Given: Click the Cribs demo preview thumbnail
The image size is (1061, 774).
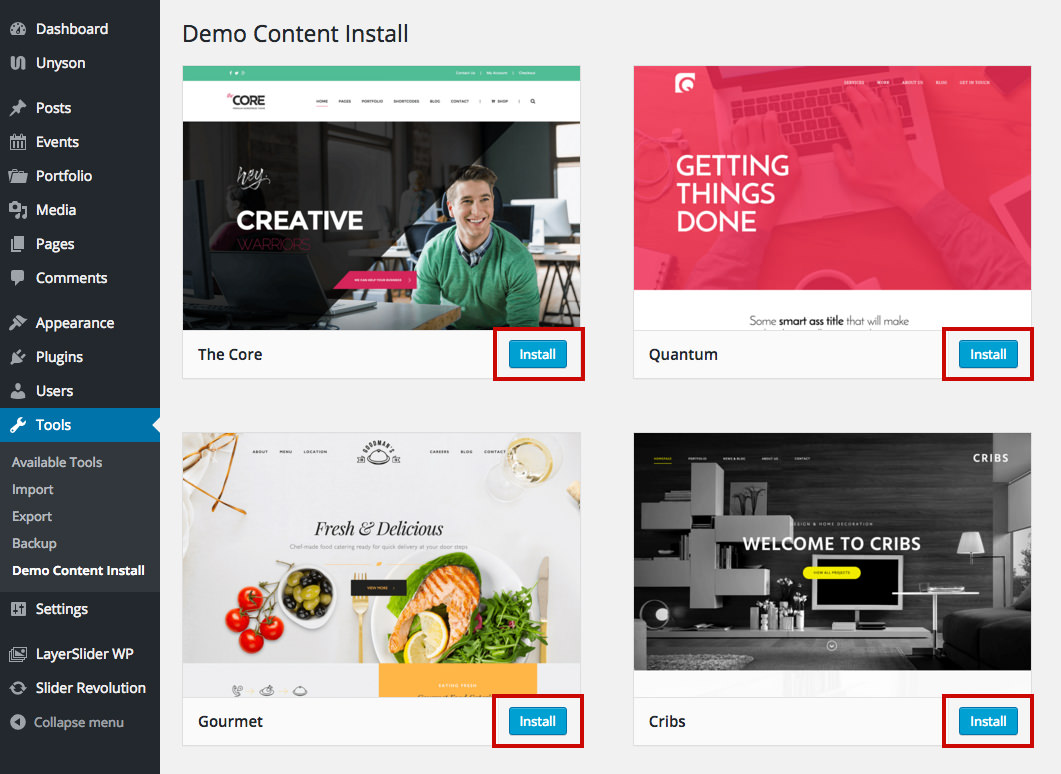Looking at the screenshot, I should pyautogui.click(x=832, y=551).
